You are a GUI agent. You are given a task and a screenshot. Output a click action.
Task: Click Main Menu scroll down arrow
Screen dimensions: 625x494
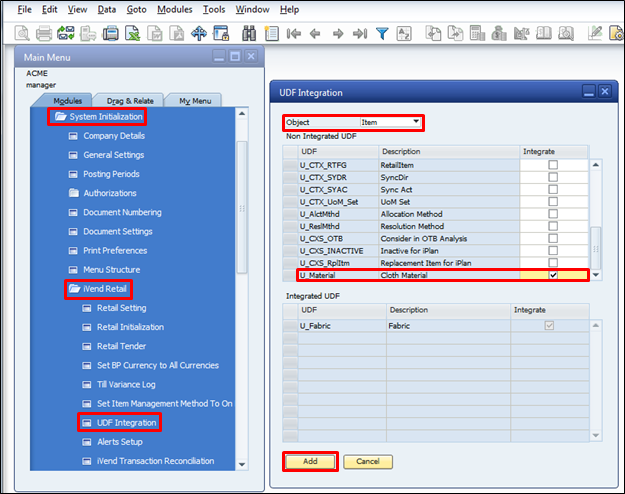pos(242,464)
